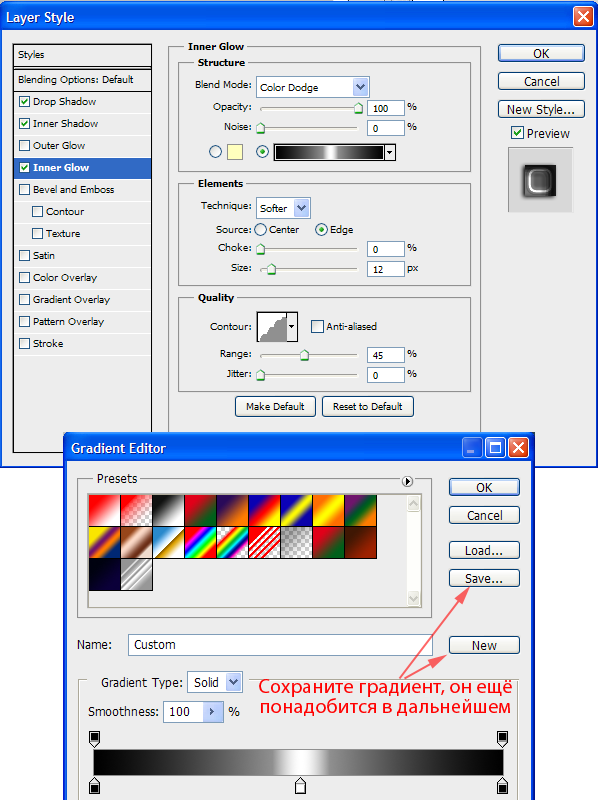Pick the red diagonal stripes gradient preset

[264, 542]
